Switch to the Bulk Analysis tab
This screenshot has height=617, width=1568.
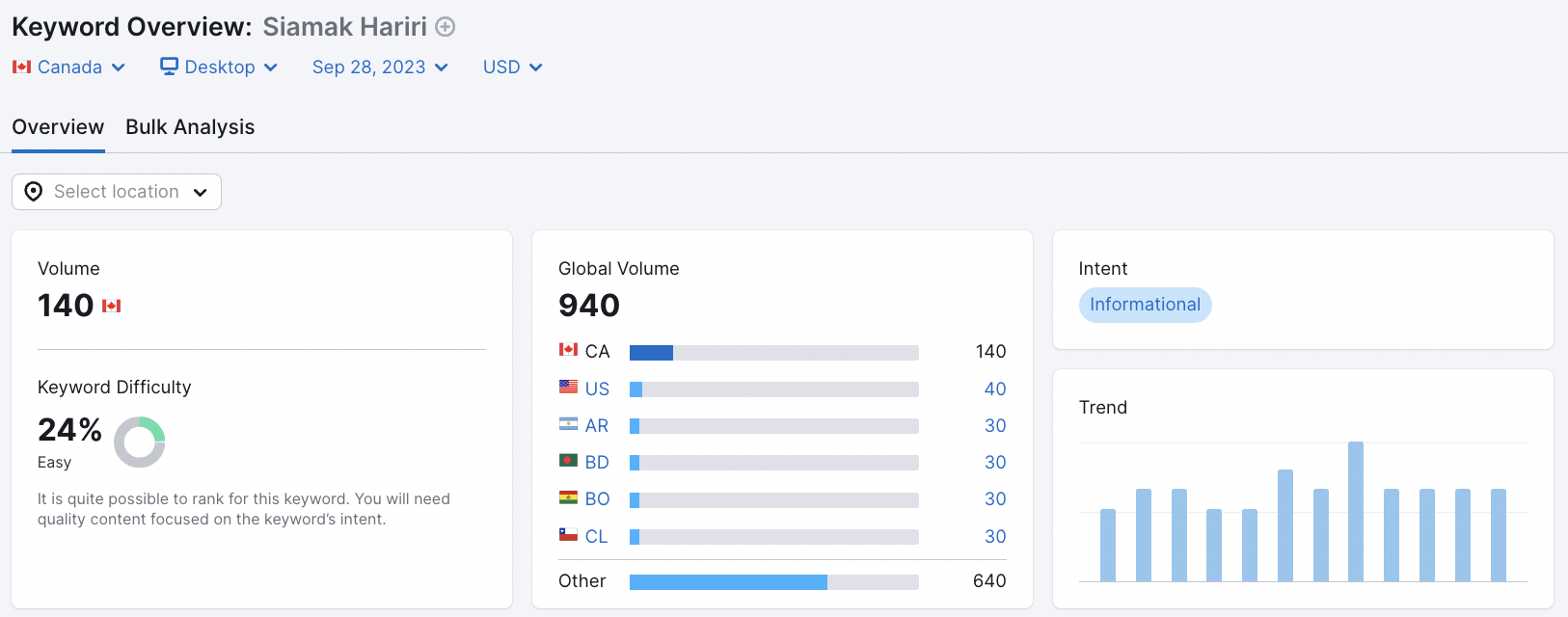point(190,127)
